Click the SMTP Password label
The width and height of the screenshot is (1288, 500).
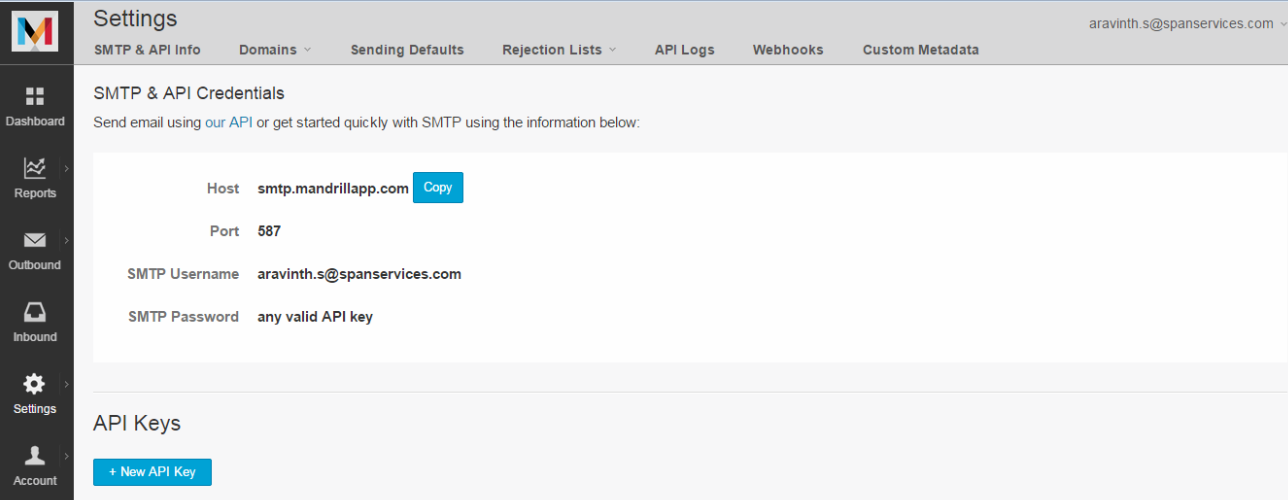(x=183, y=317)
